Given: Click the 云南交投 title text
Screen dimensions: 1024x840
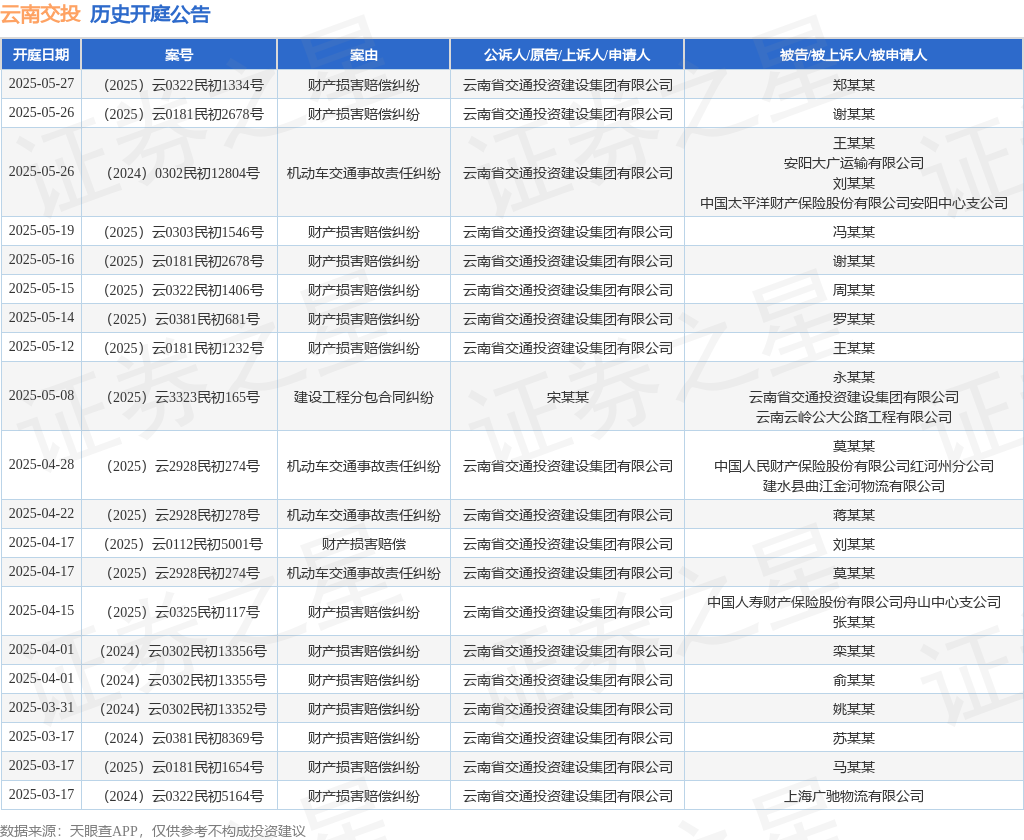Looking at the screenshot, I should pyautogui.click(x=40, y=14).
